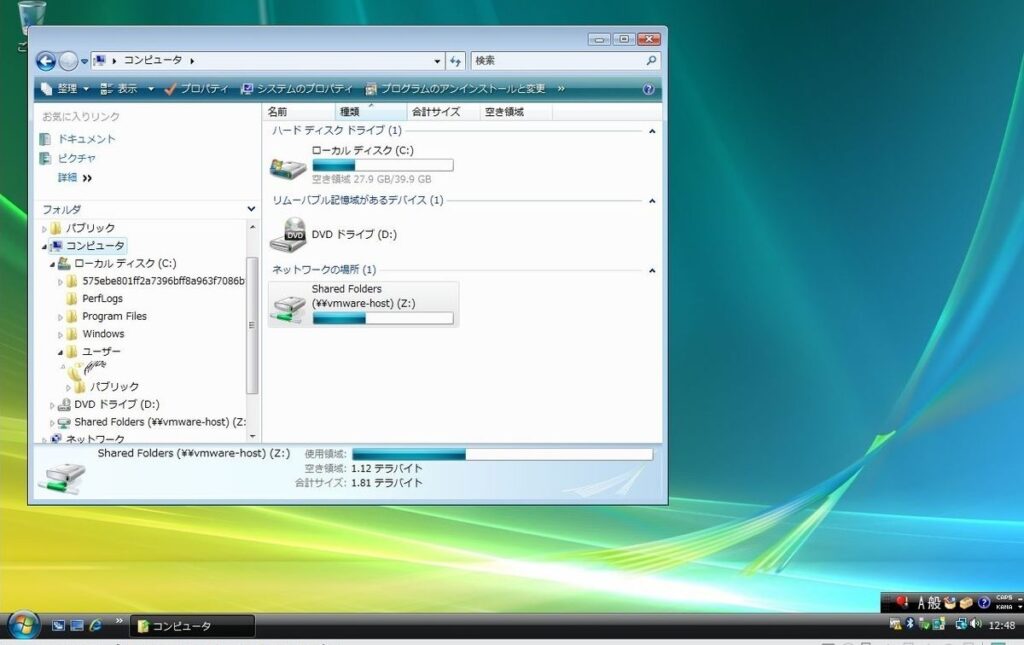Open the Recycle Bin on the desktop
The height and width of the screenshot is (645, 1024).
pos(31,18)
